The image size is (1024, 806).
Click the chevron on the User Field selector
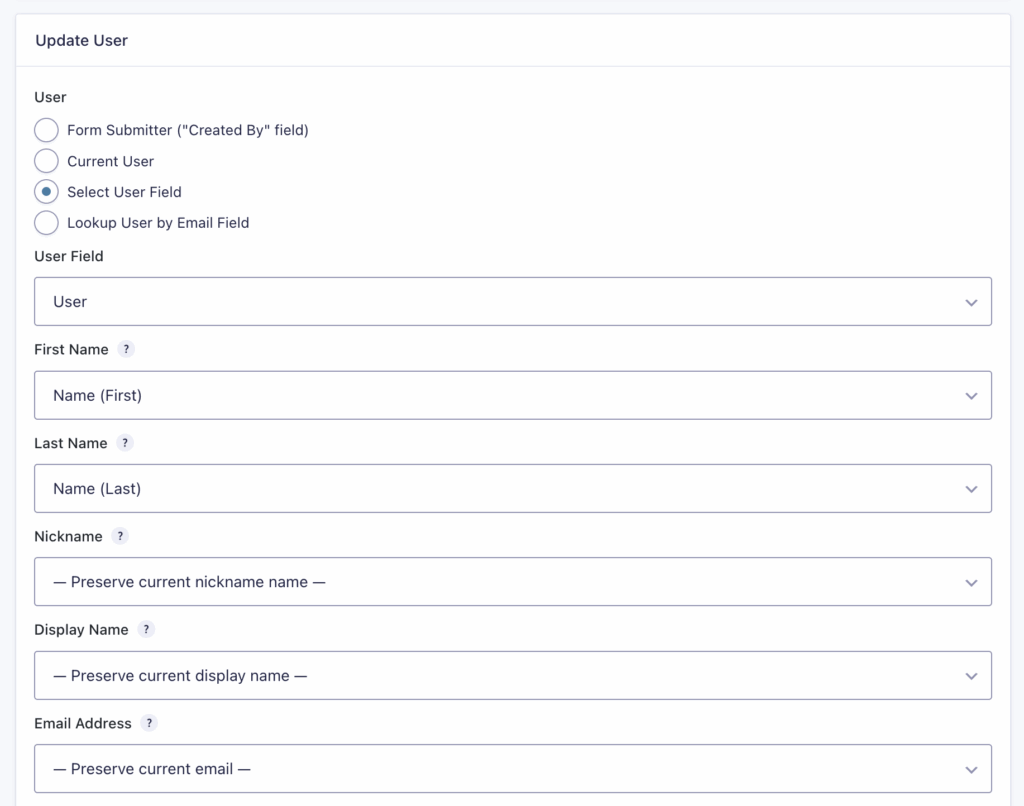pos(970,301)
